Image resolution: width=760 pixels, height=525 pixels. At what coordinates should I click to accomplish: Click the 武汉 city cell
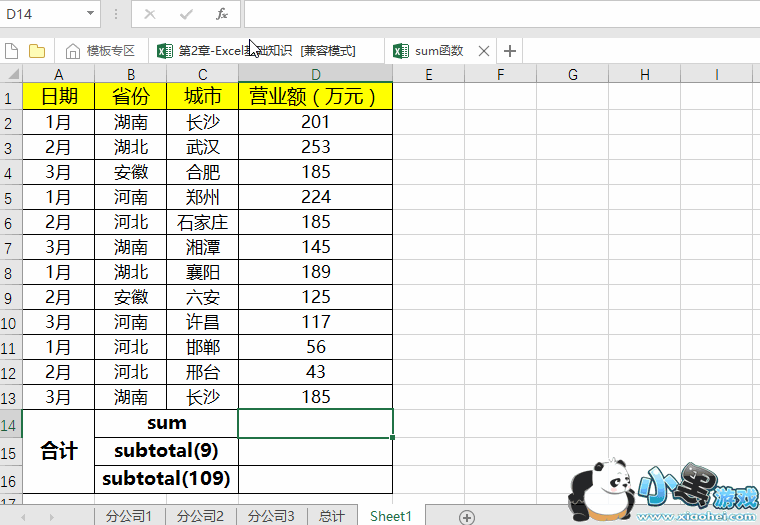tap(203, 147)
